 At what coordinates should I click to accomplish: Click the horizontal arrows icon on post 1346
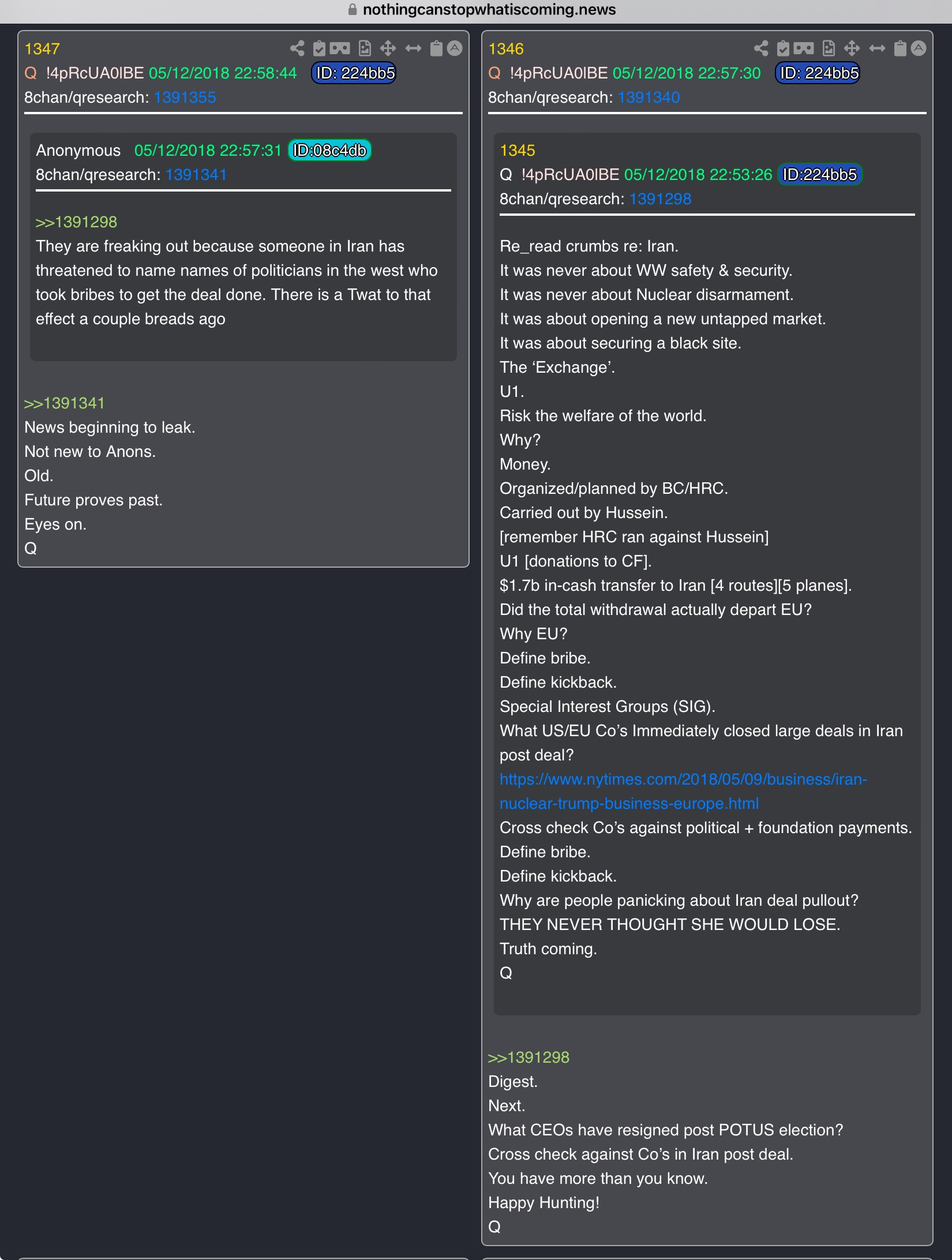(877, 48)
